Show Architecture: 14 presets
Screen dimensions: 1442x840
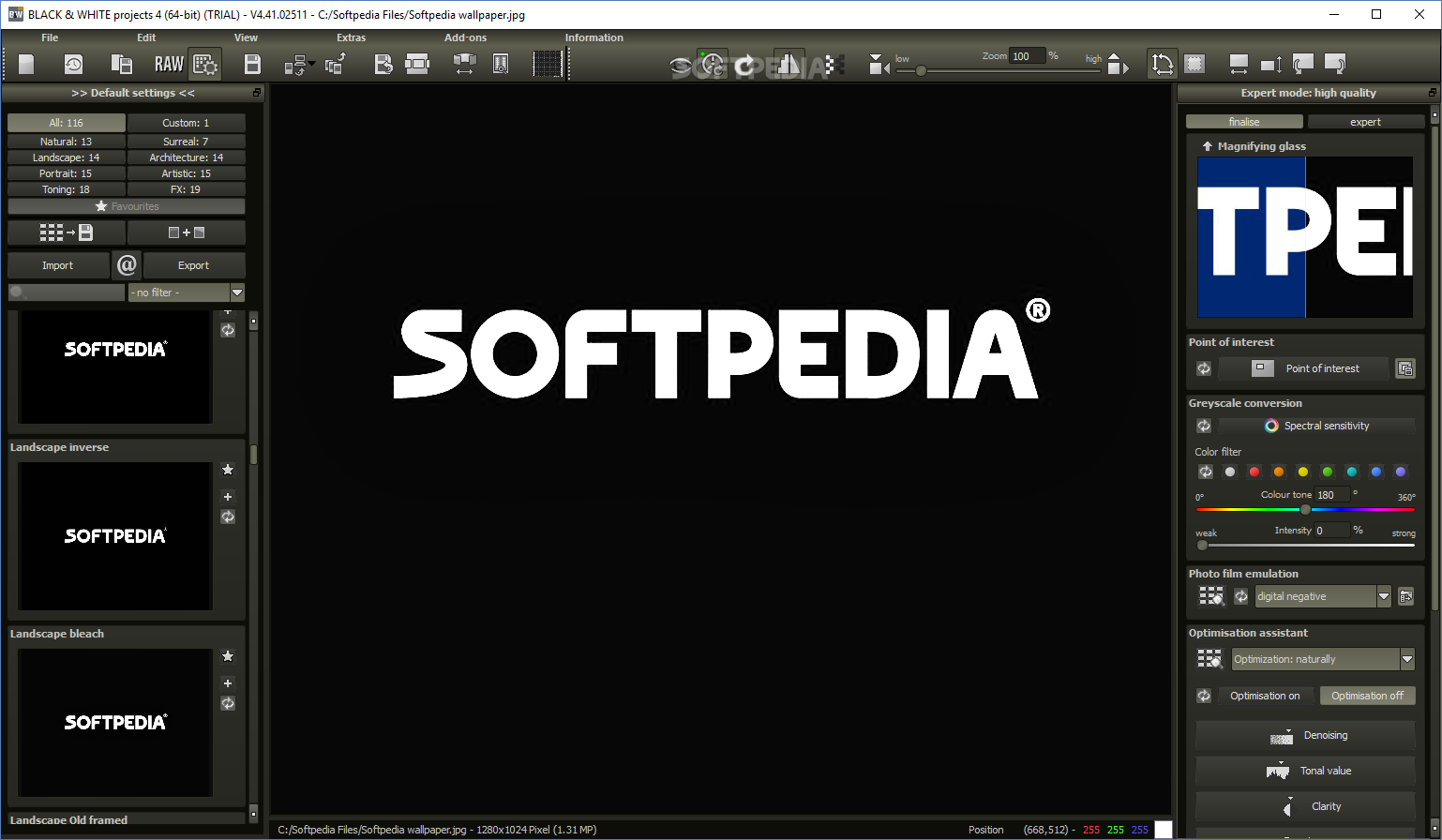[187, 157]
